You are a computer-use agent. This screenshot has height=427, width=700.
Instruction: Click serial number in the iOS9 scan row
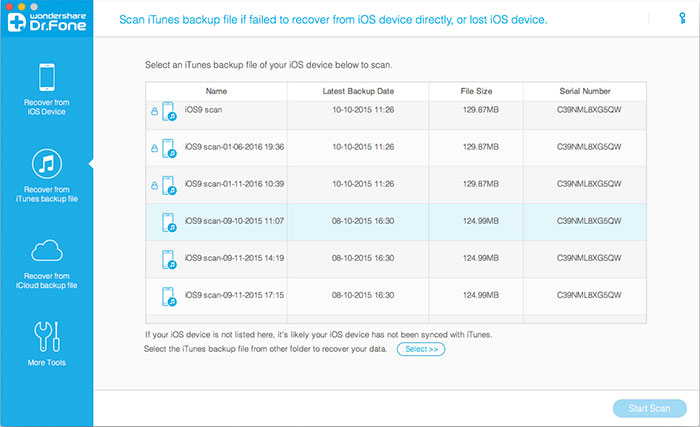589,109
